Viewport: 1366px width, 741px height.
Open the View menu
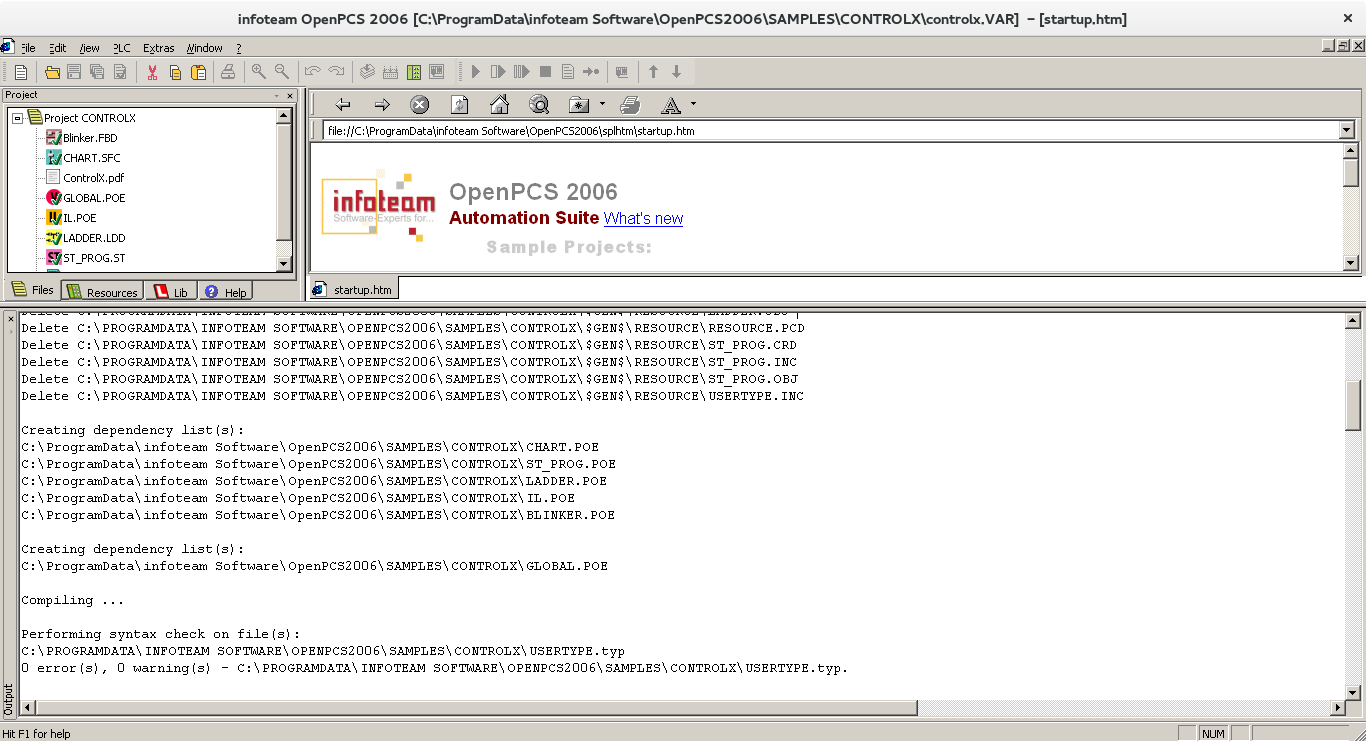pos(89,48)
